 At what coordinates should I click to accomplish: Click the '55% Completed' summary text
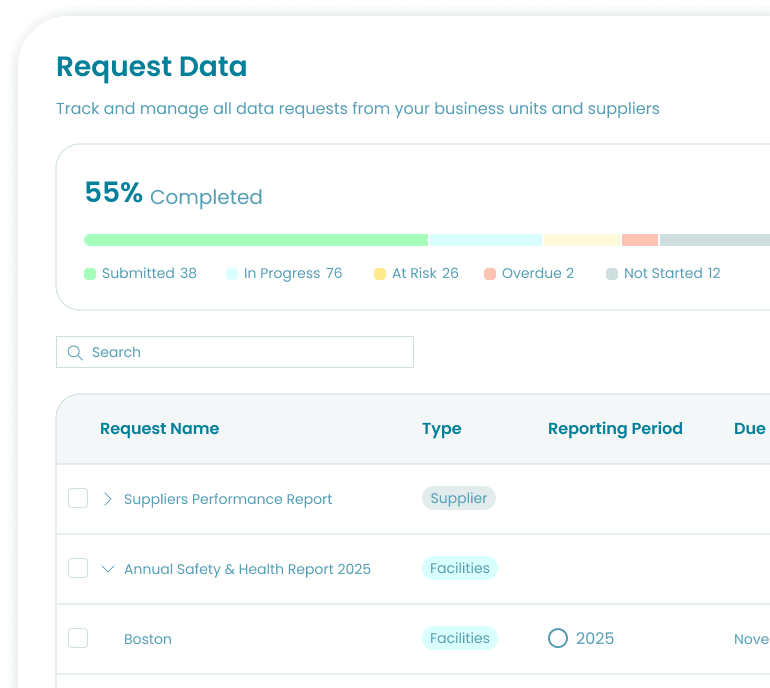pyautogui.click(x=174, y=193)
